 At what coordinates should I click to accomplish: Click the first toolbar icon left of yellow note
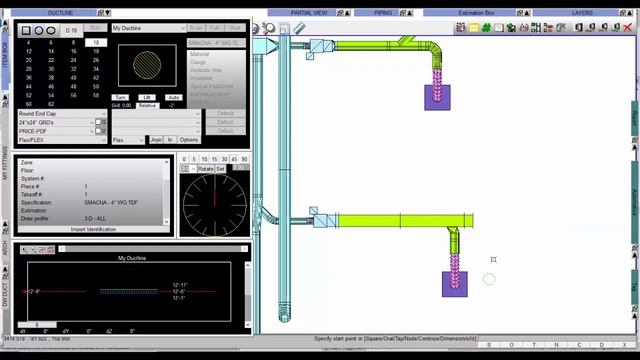pos(461,28)
